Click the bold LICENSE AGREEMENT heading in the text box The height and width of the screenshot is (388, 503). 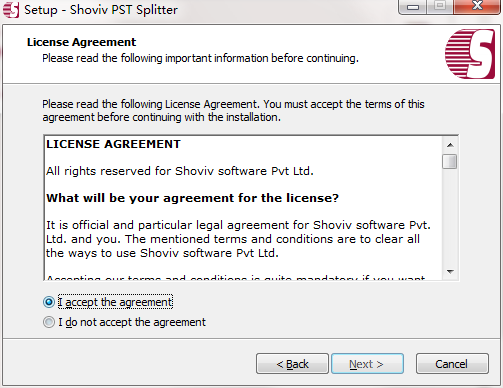(x=113, y=144)
